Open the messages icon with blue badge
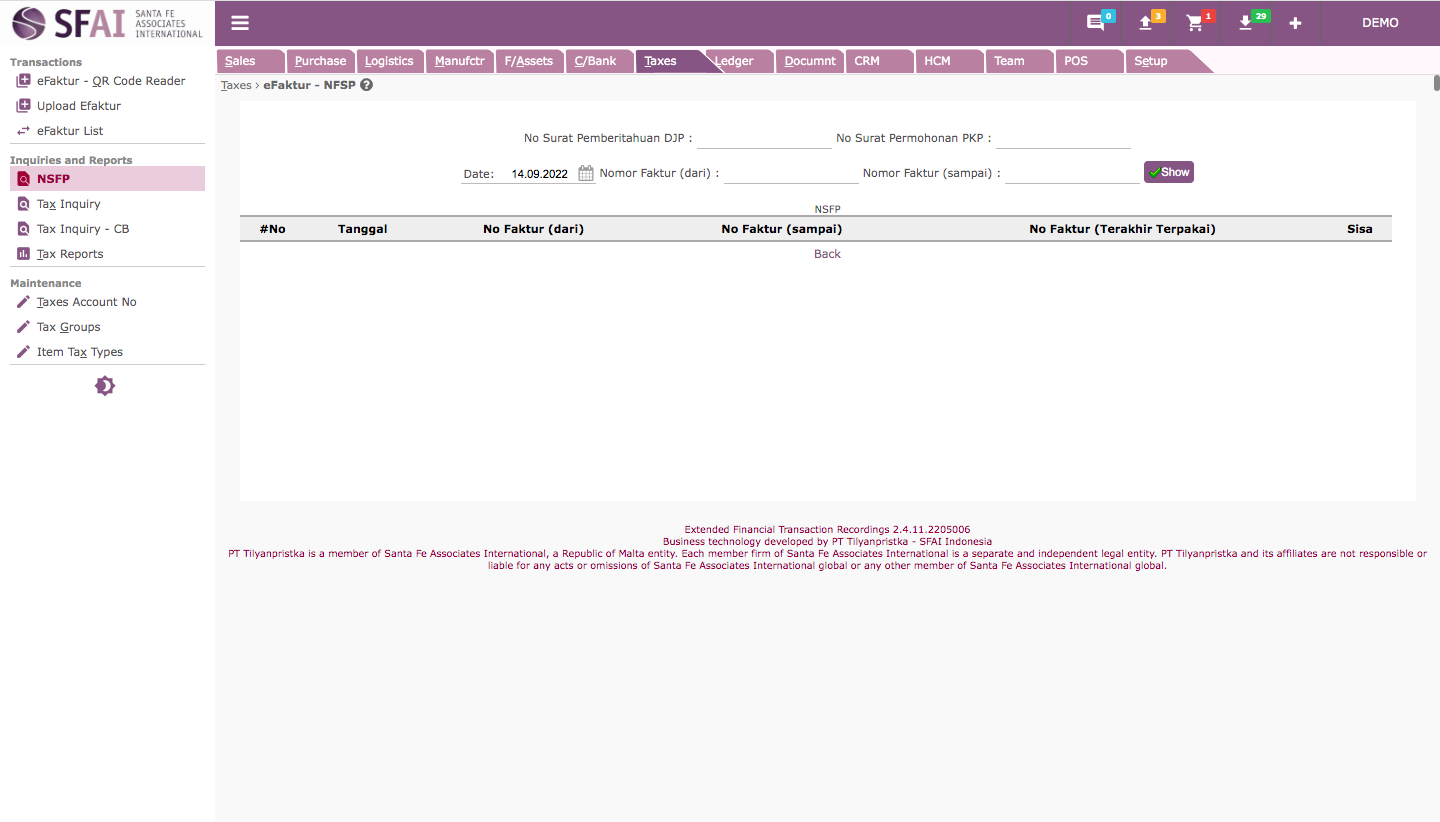1440x822 pixels. coord(1096,23)
